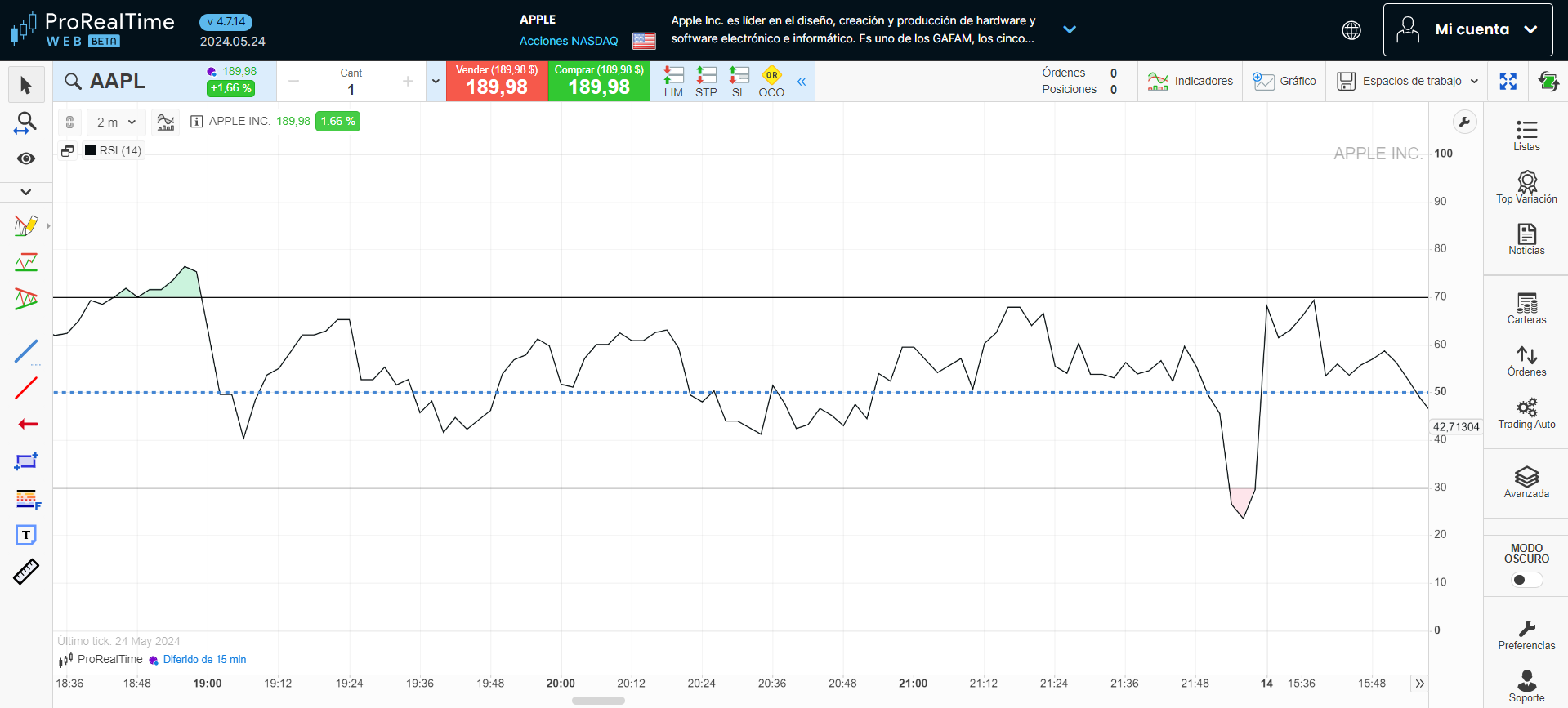Toggle chart fullscreen mode
1568x708 pixels.
(x=1508, y=82)
